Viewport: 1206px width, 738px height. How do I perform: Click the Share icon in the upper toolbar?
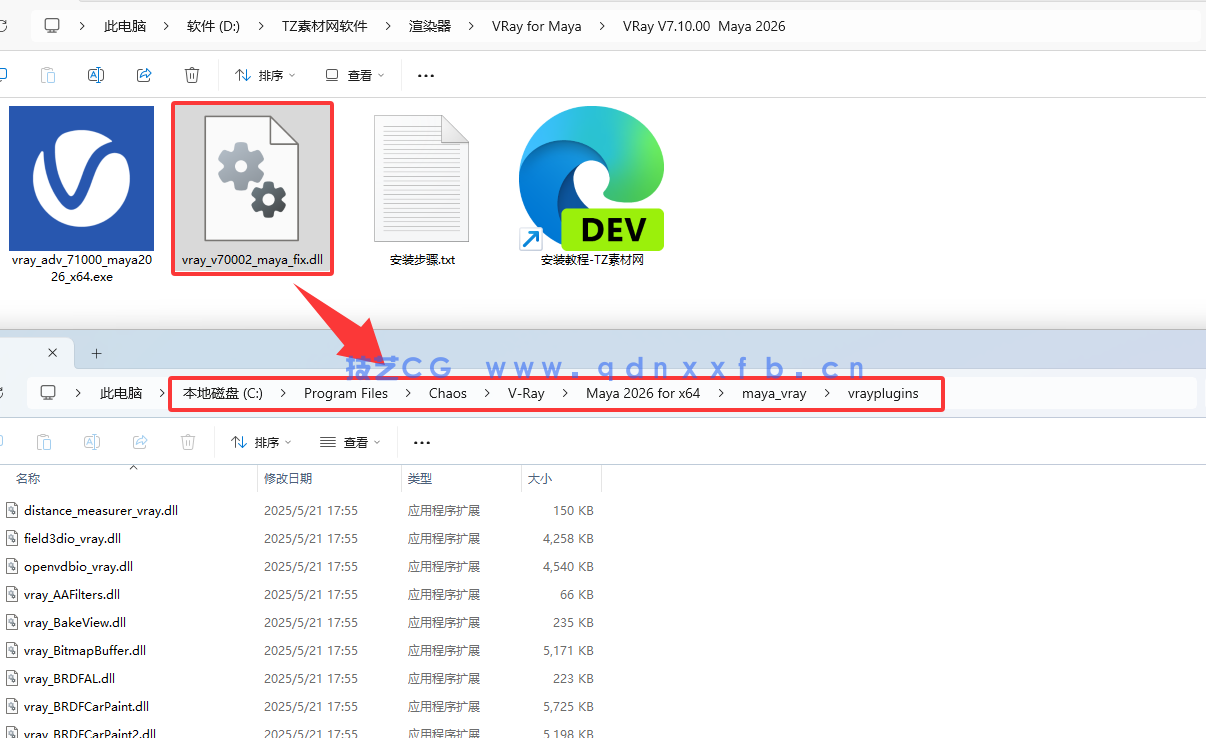[144, 75]
